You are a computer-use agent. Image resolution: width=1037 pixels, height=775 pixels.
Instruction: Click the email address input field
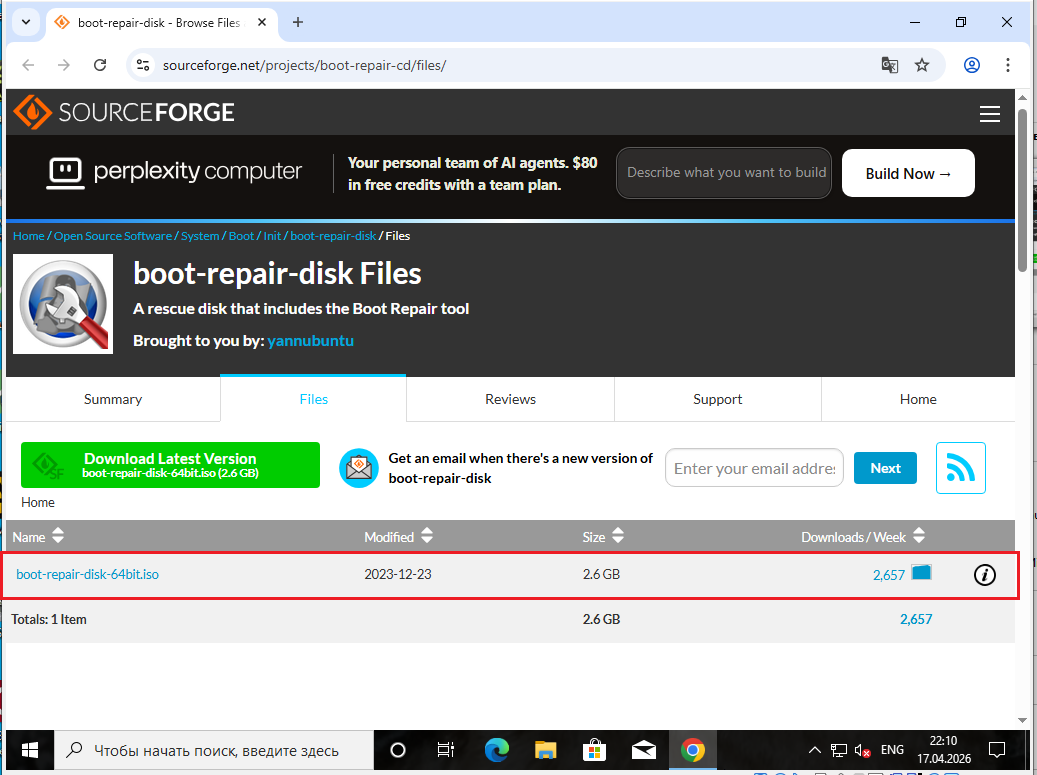(754, 467)
